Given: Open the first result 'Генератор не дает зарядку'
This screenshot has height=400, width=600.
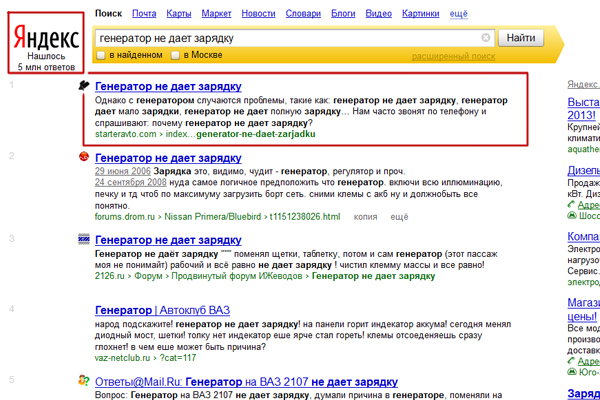Looking at the screenshot, I should [168, 87].
